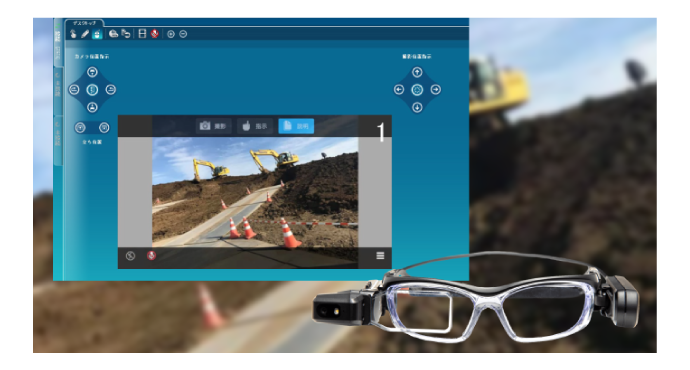
Task: Click the zoom out minus circle
Action: tap(183, 34)
